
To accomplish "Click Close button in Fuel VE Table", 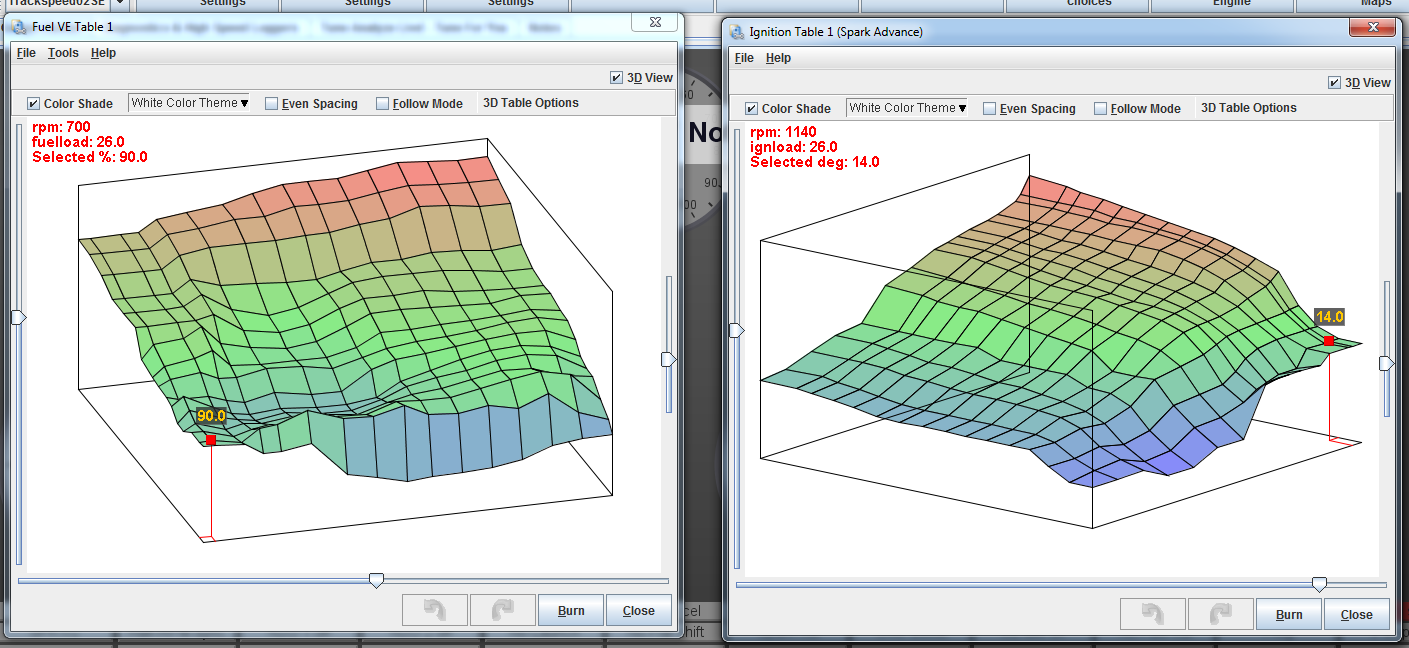I will 638,610.
